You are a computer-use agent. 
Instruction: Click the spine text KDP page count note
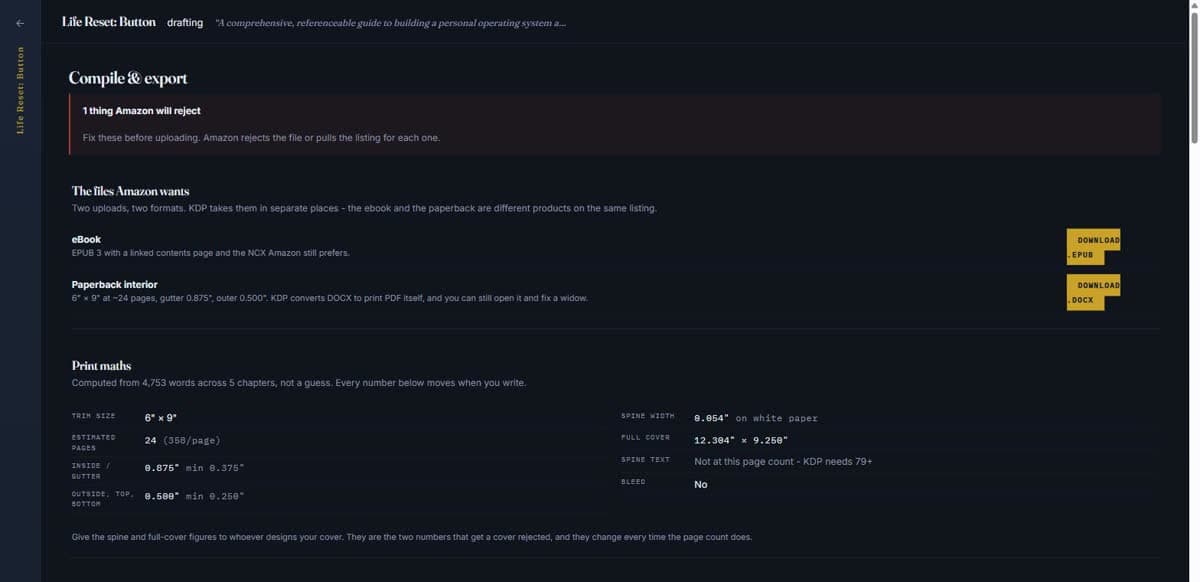click(x=783, y=462)
